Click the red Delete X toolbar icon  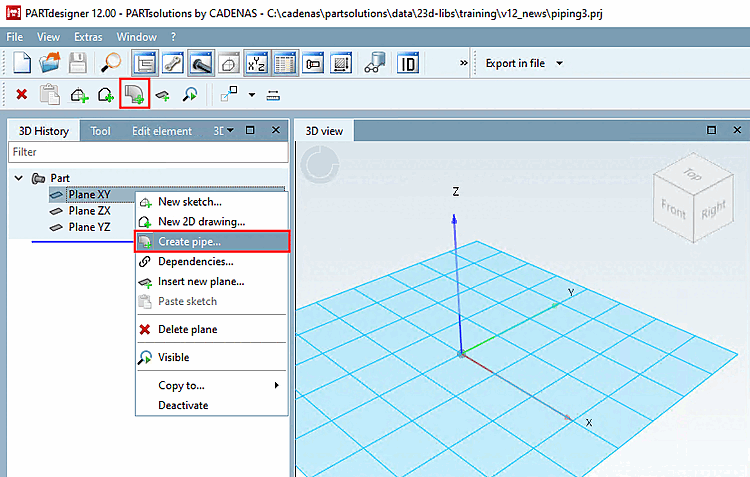[22, 94]
